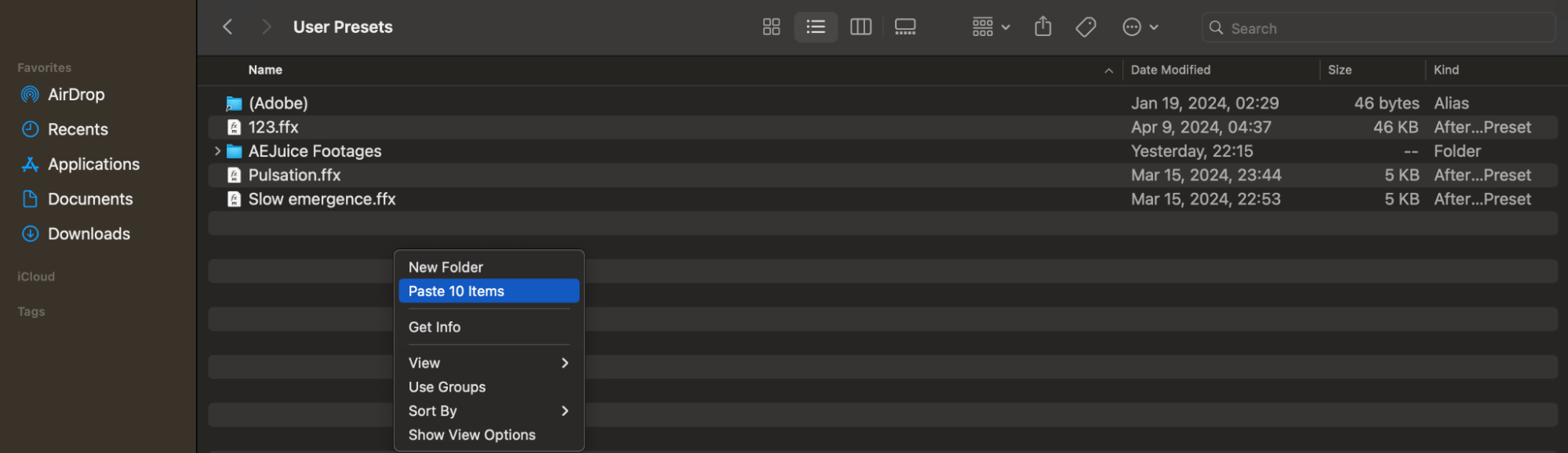Toggle Use Groups in context menu
Screen dimensions: 1568x453
point(447,387)
